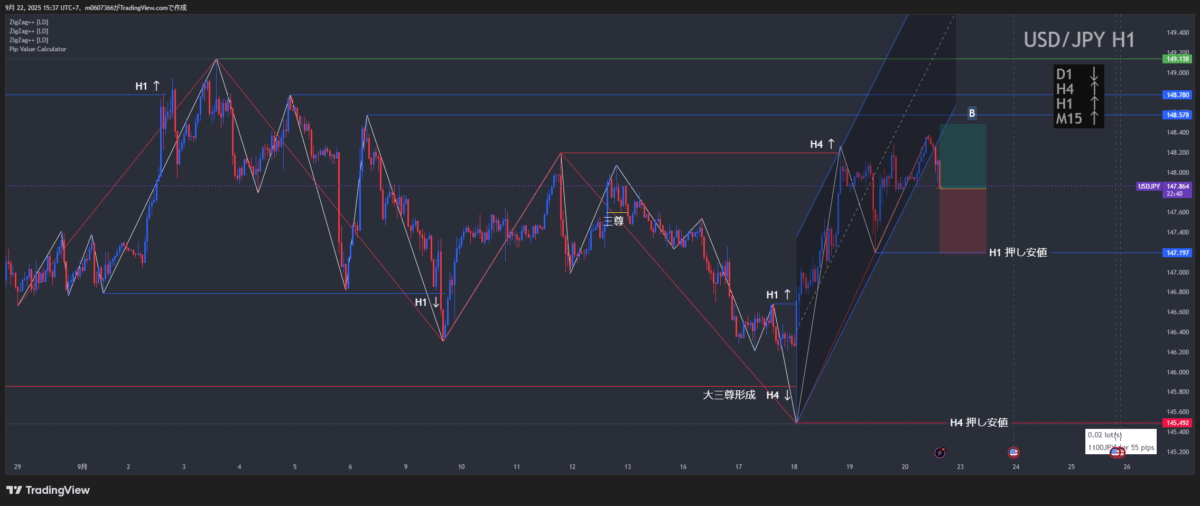
Task: Select the H1 押し安値 text label
Action: [1017, 253]
